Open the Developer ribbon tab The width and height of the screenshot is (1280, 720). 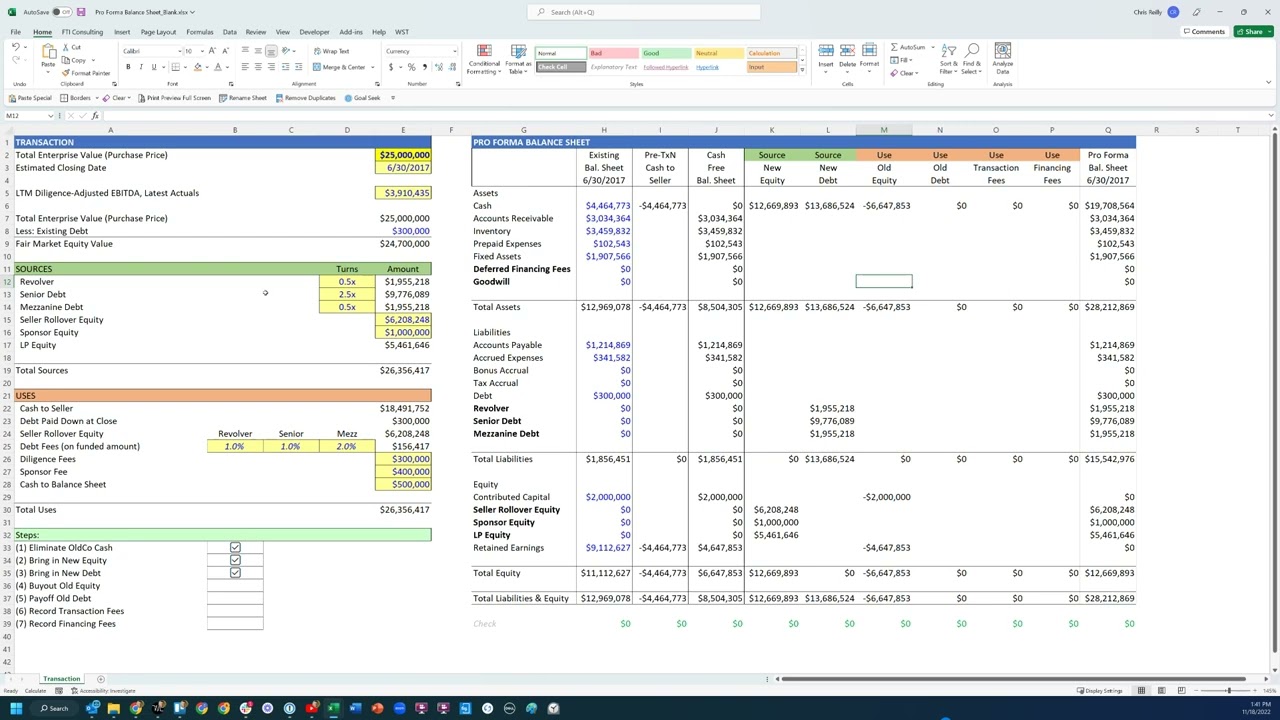point(314,32)
